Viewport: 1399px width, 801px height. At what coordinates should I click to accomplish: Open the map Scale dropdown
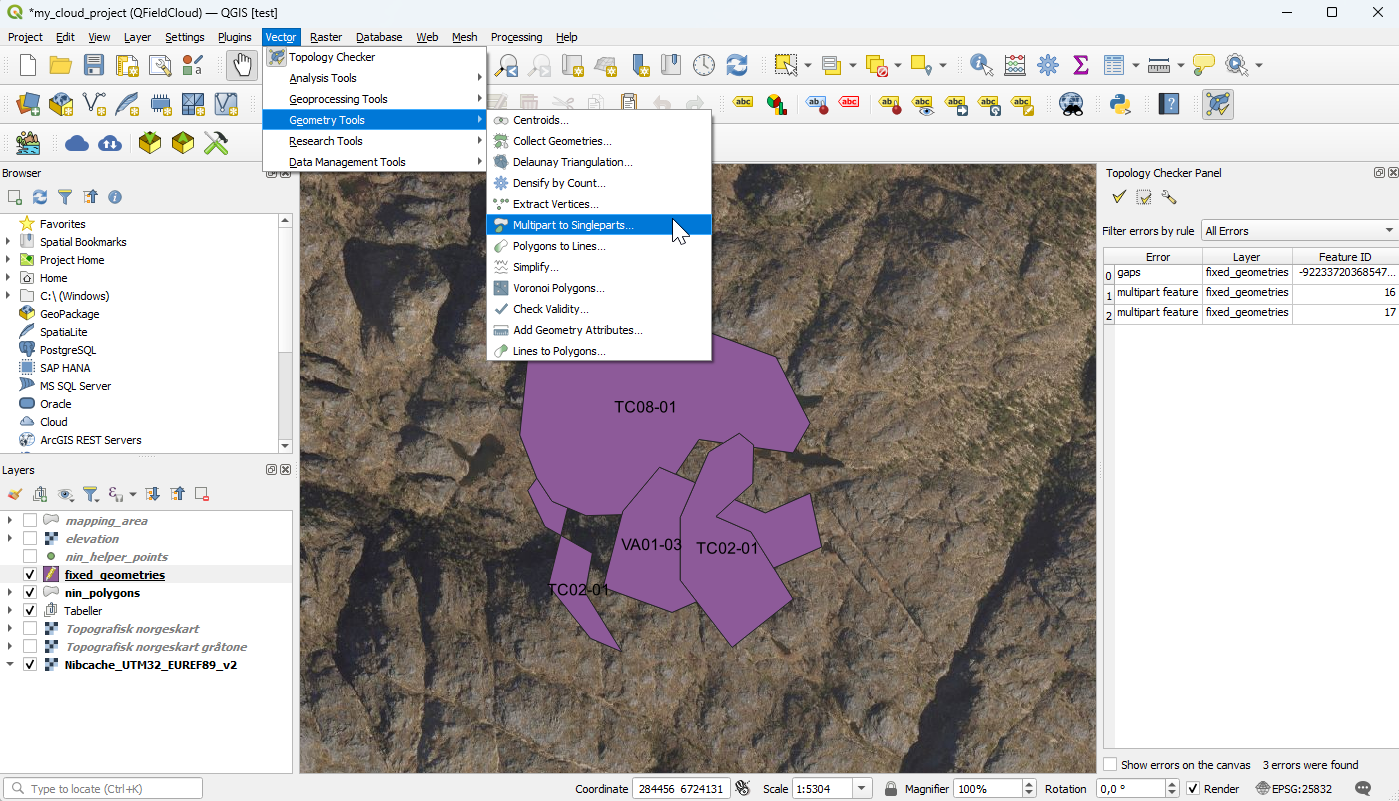pos(862,789)
